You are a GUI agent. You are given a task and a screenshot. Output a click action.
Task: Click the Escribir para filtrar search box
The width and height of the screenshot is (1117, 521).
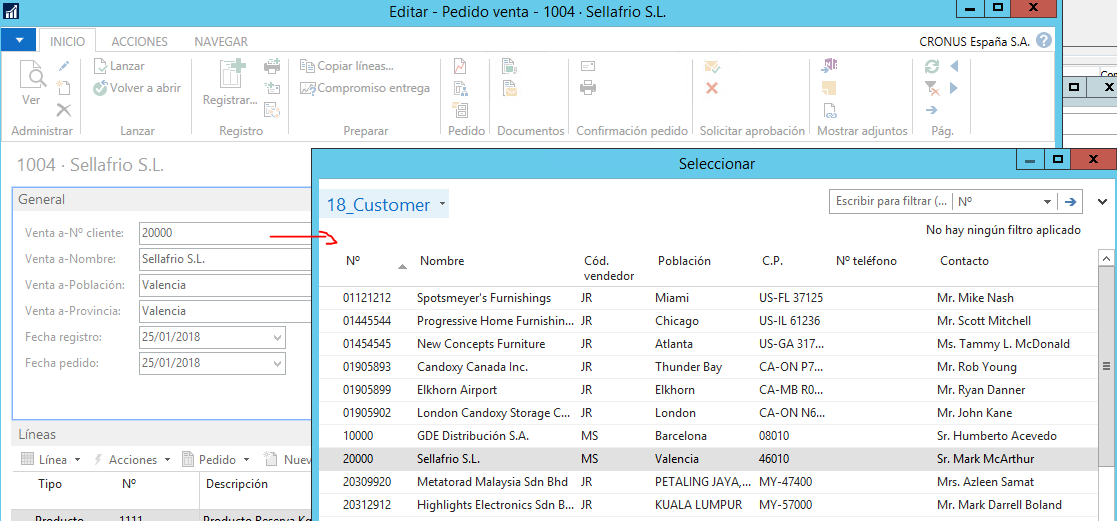[x=890, y=202]
